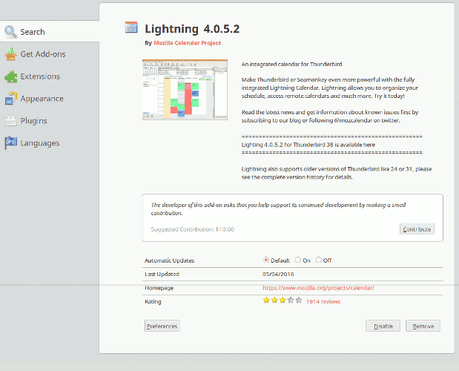
Task: Click the Appearance paint icon
Action: point(11,99)
